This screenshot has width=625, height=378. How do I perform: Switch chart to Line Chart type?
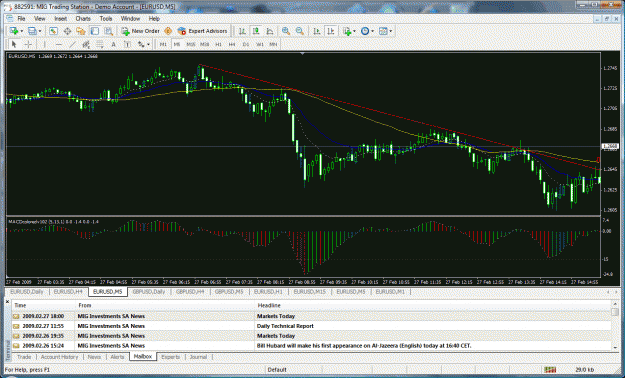pos(270,31)
